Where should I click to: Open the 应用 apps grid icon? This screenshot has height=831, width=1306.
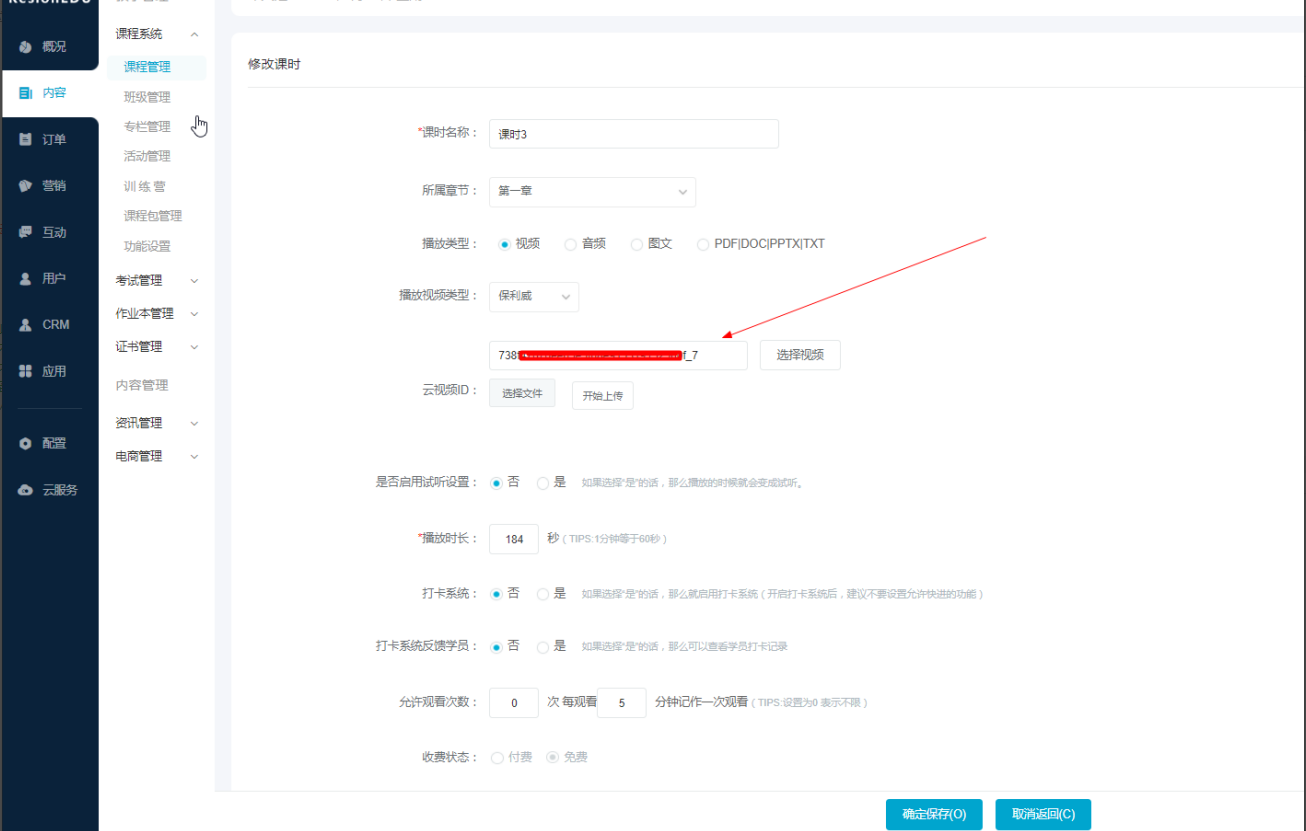(26, 371)
